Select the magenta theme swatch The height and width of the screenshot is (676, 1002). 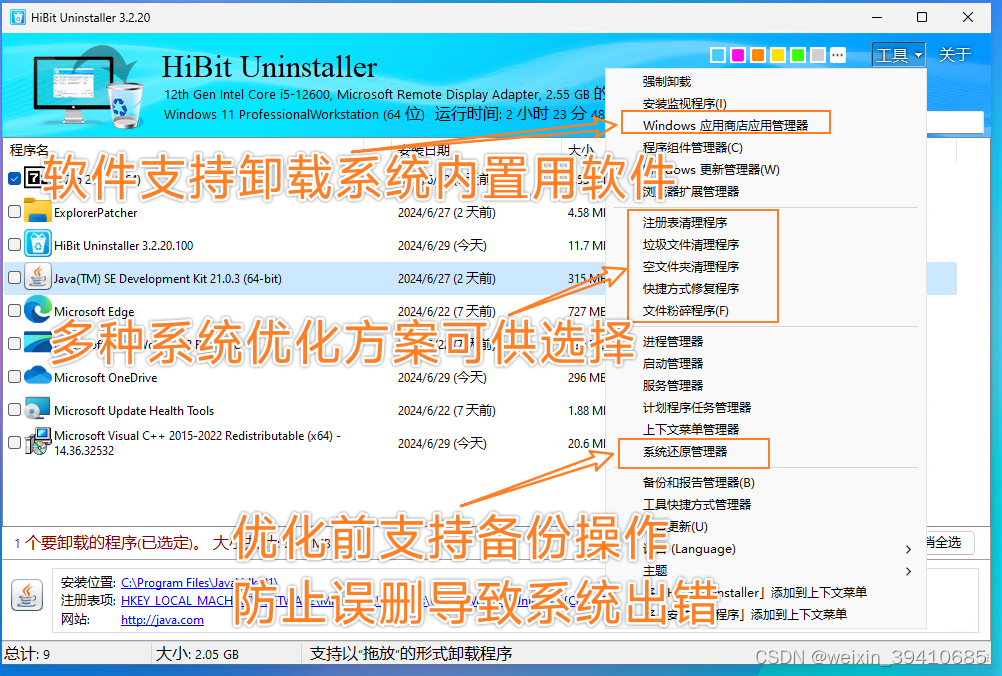tap(738, 56)
